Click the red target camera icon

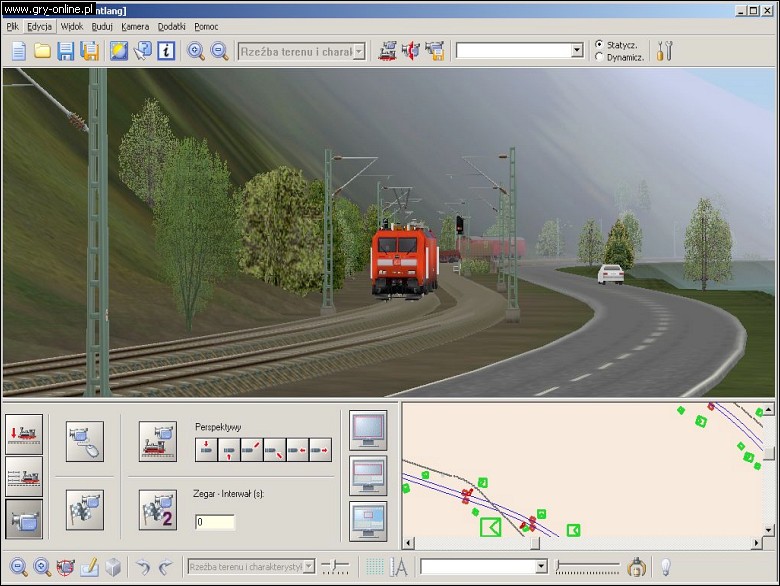66,567
